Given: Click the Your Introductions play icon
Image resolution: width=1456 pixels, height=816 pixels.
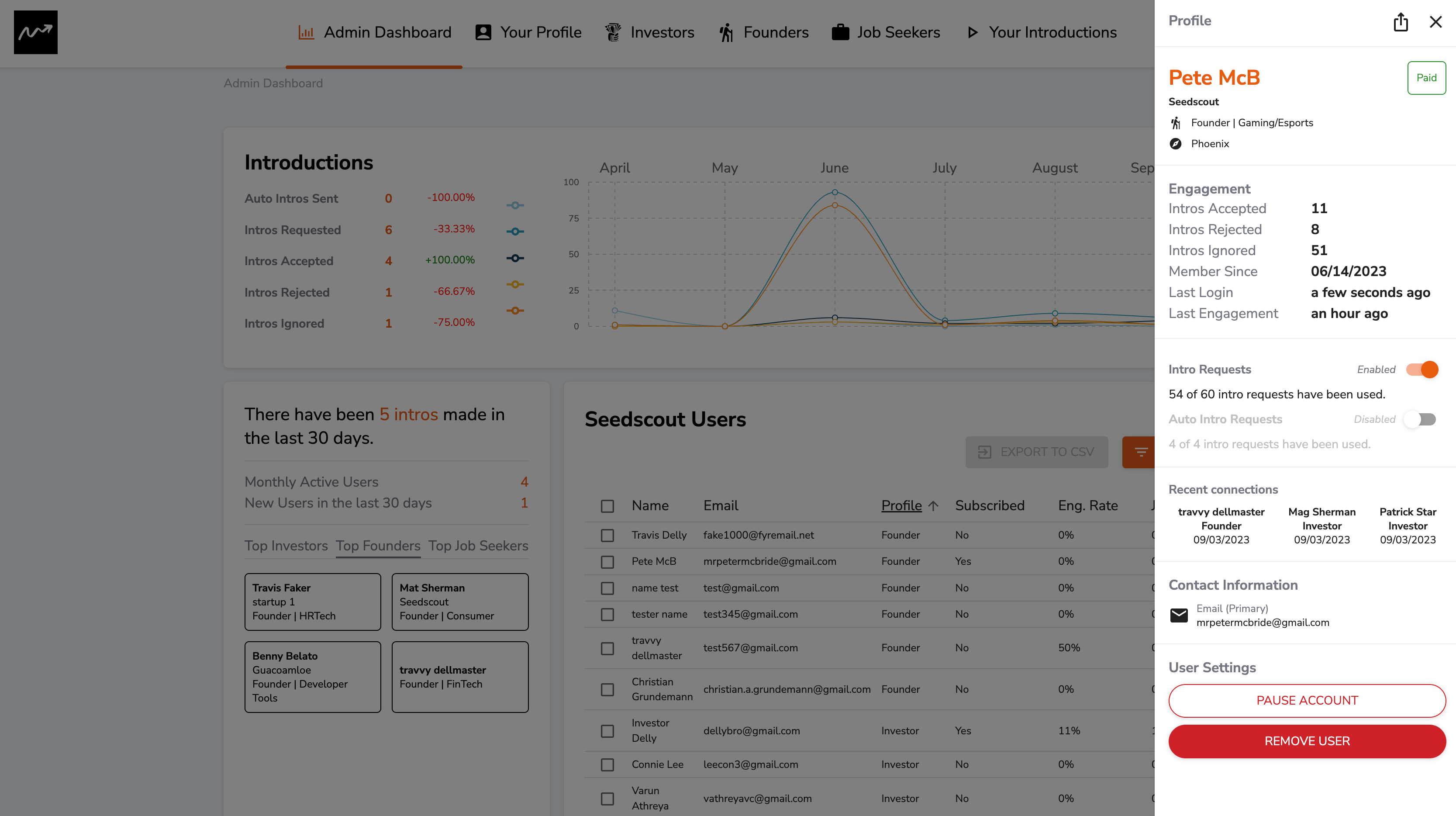Looking at the screenshot, I should click(972, 32).
